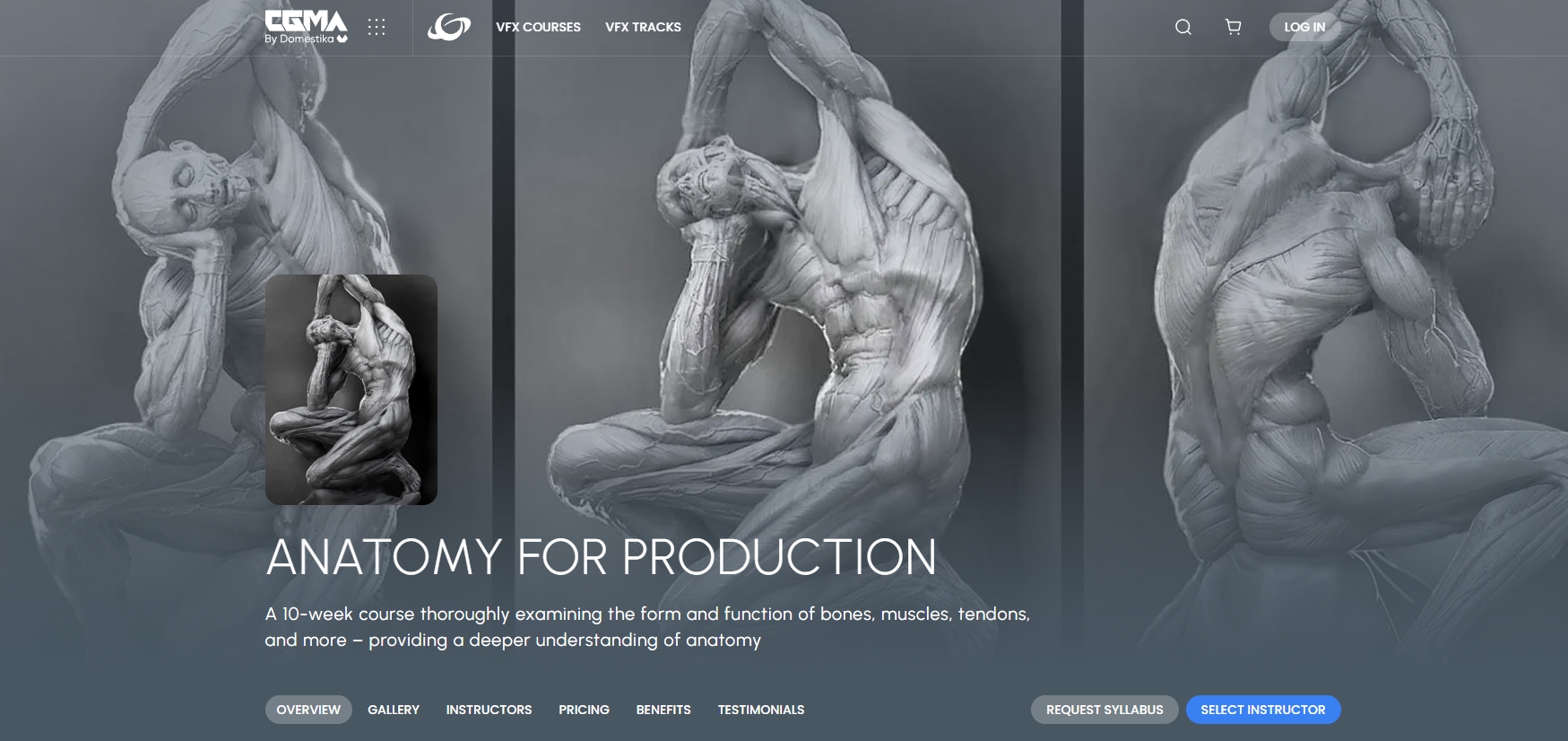Screen dimensions: 1568x741
Task: Click the blue SELECT INSTRUCTOR button
Action: pos(1263,710)
